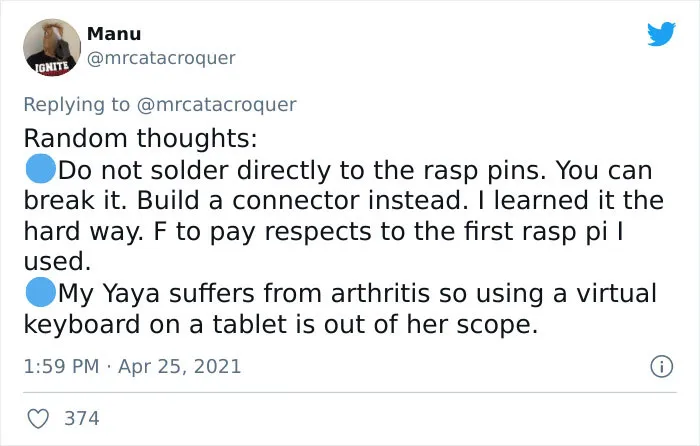Like the tweet with heart icon
This screenshot has width=700, height=446.
coord(38,419)
